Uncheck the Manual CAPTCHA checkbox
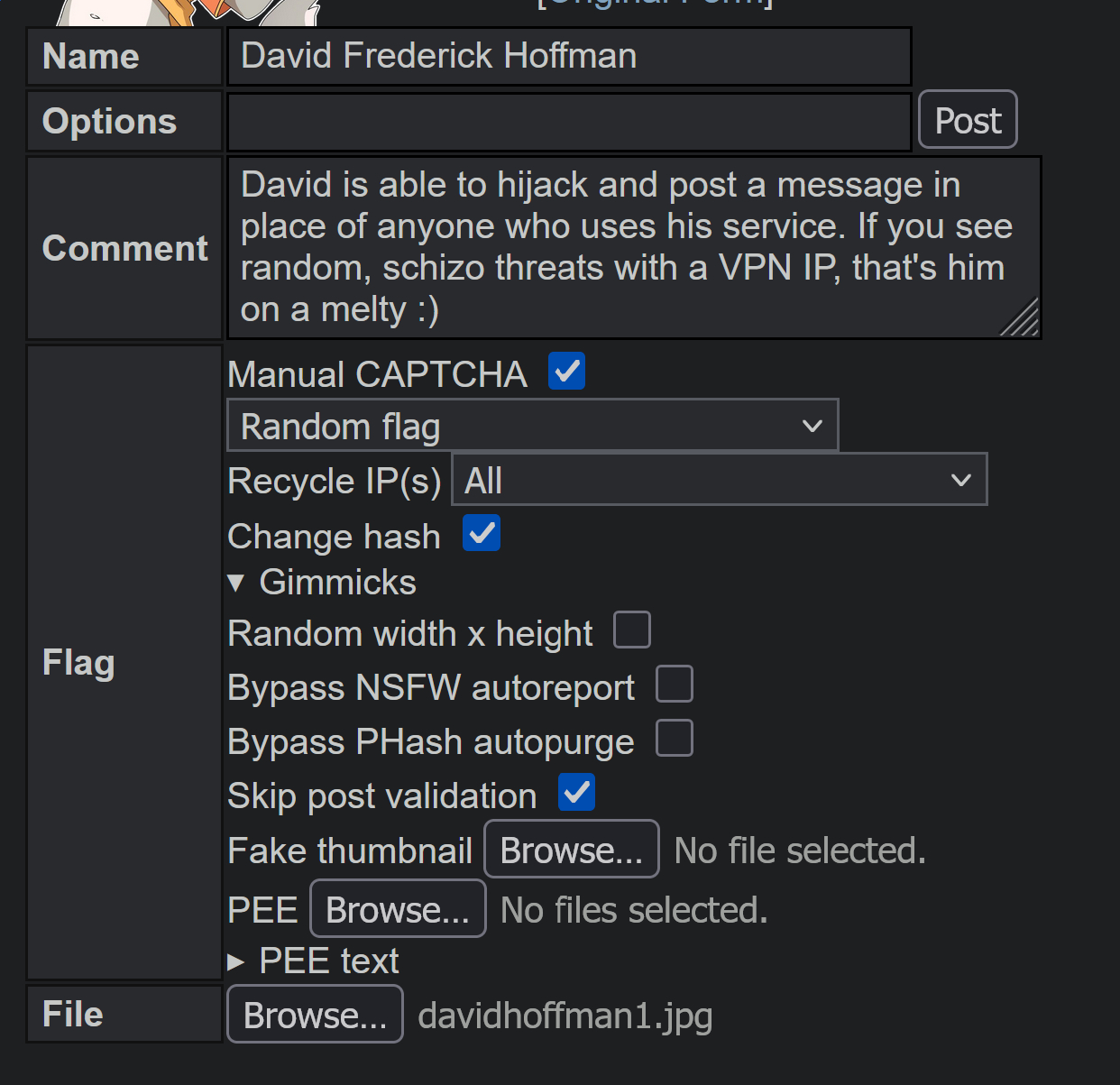The image size is (1120, 1085). (x=566, y=372)
